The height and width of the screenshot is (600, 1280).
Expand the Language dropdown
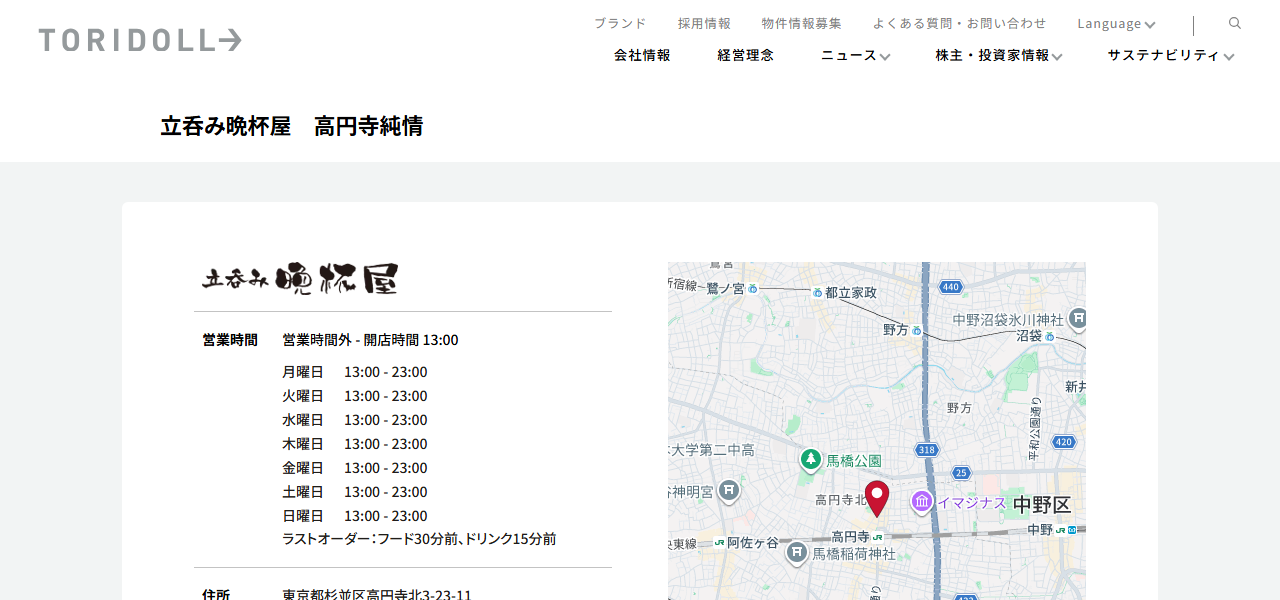click(x=1116, y=23)
